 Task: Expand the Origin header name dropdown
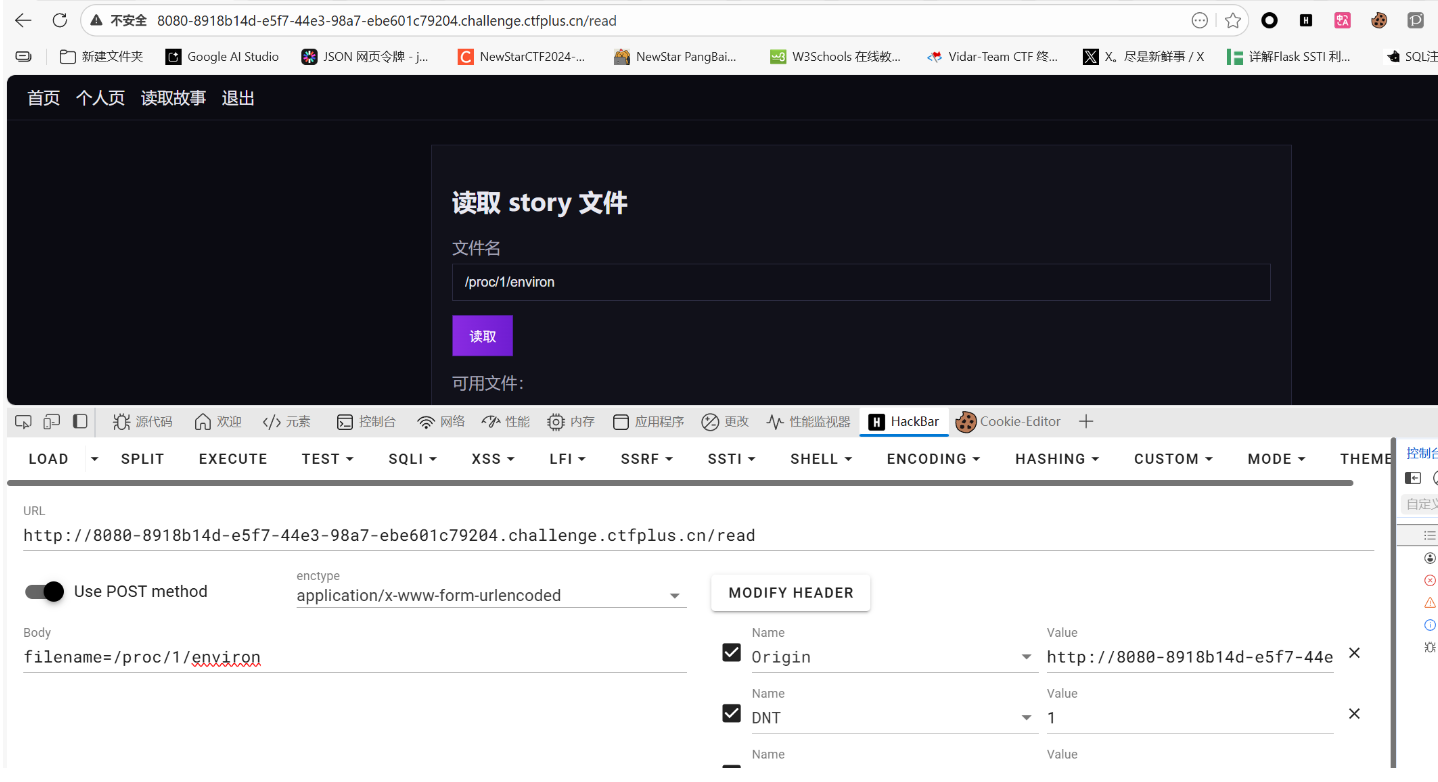pos(1026,657)
